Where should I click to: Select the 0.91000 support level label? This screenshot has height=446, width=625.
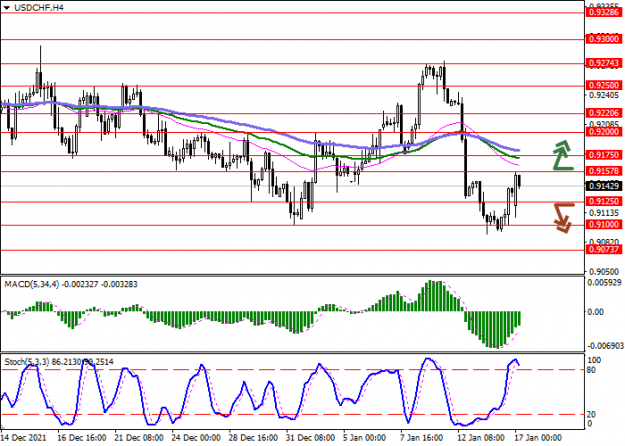point(604,225)
